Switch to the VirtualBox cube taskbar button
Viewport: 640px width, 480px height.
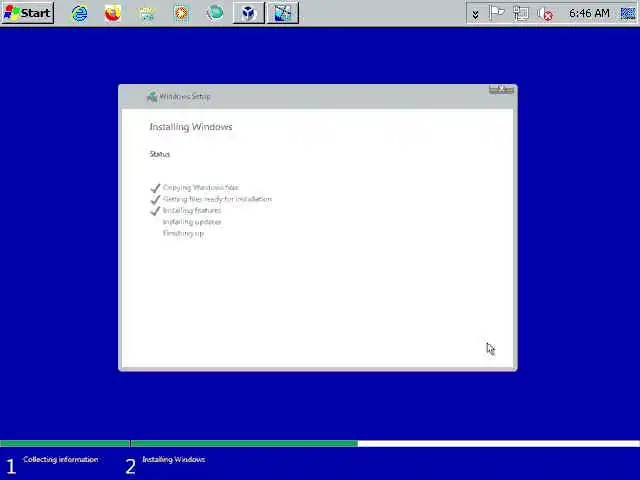(249, 13)
